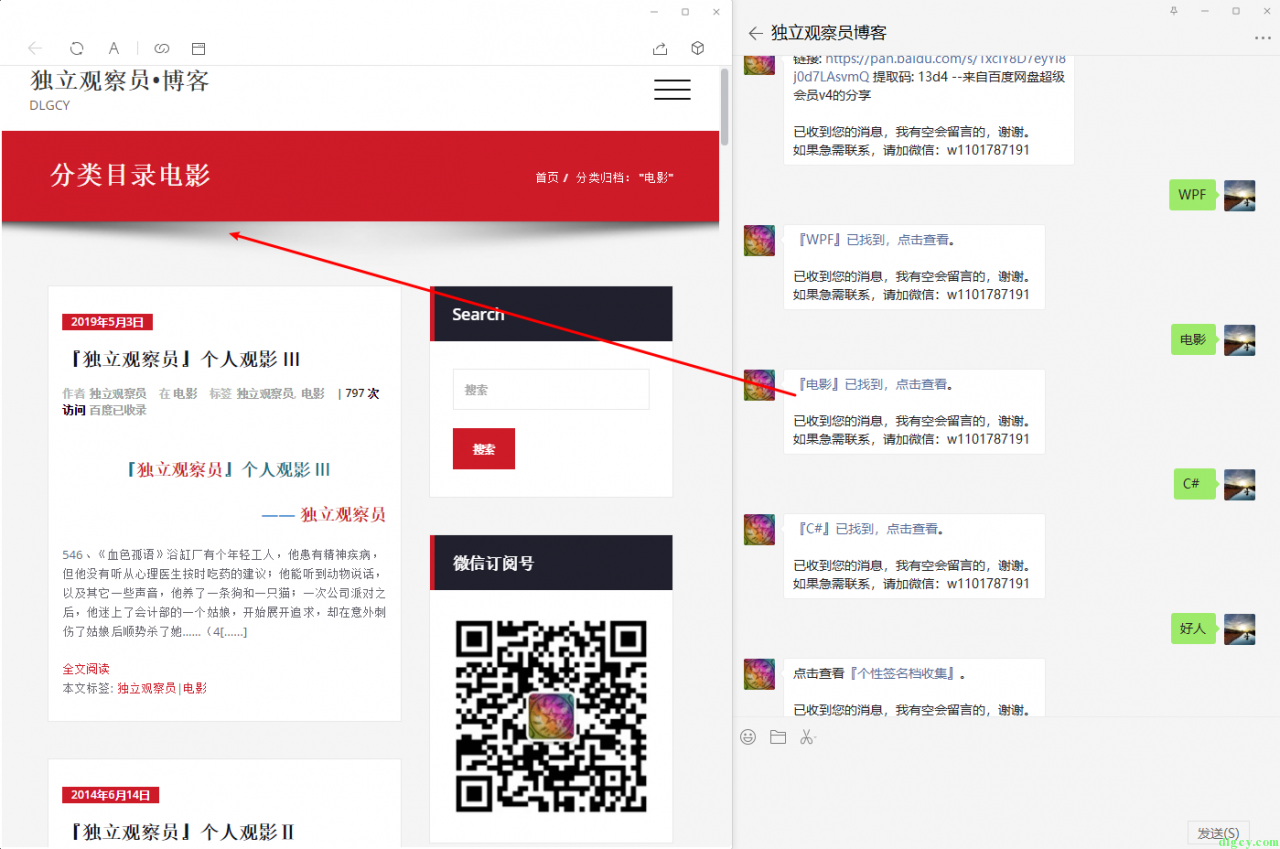Open 电影 category link in post meta

click(x=185, y=394)
